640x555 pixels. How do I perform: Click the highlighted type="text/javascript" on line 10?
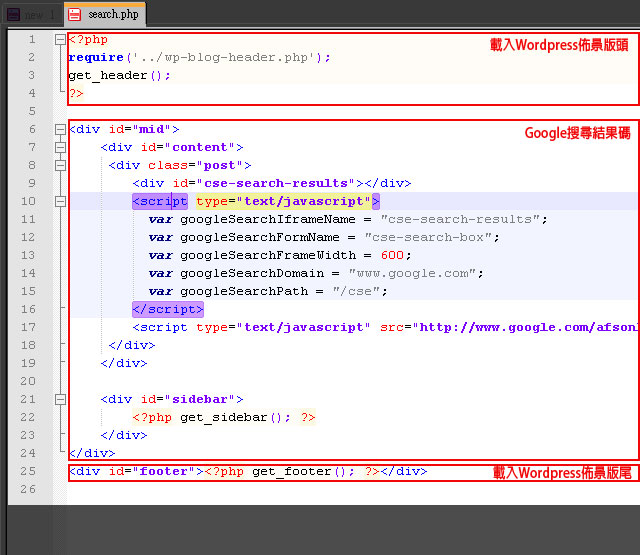pos(283,201)
